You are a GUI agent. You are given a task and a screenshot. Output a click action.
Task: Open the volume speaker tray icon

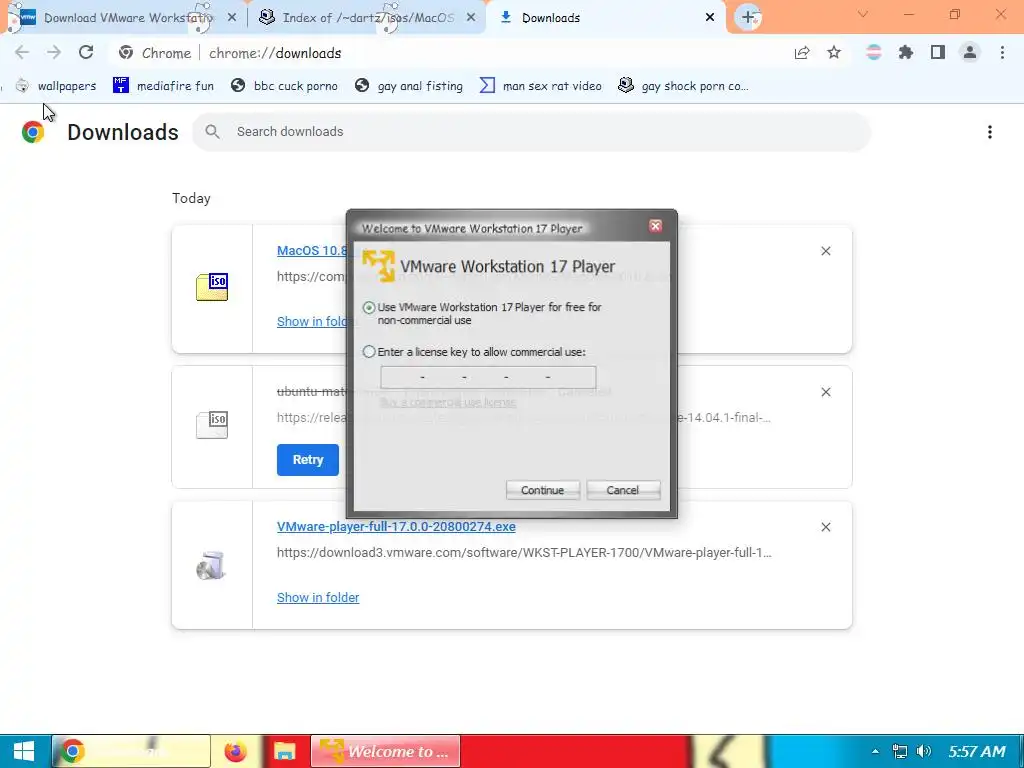[x=923, y=752]
